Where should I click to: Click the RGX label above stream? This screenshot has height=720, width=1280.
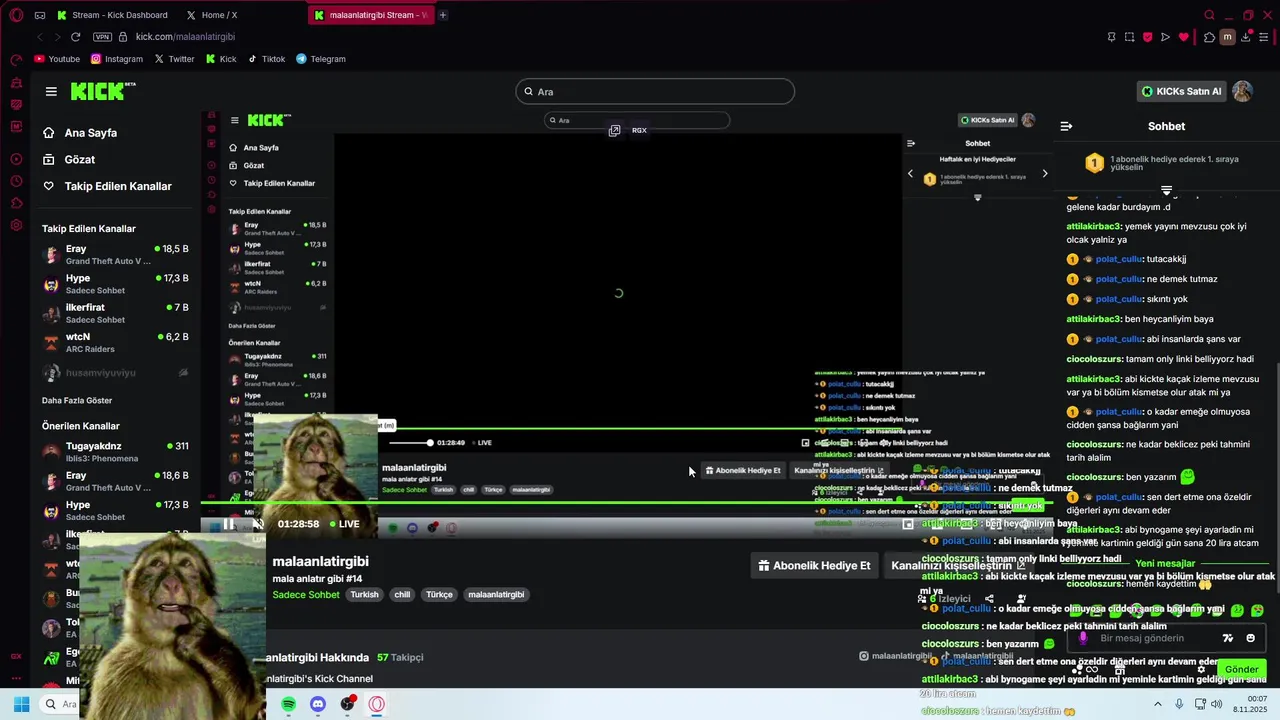639,130
